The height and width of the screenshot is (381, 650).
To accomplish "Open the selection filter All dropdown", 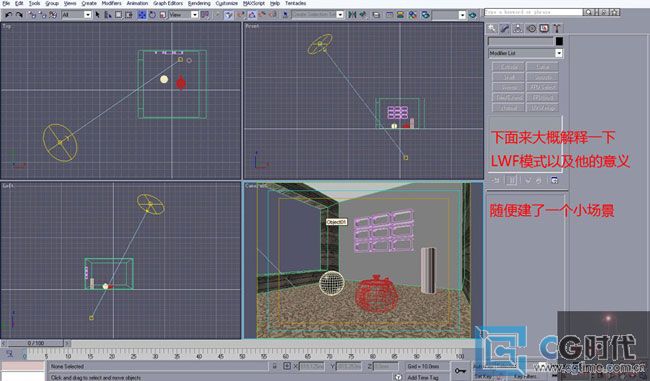I will [87, 15].
